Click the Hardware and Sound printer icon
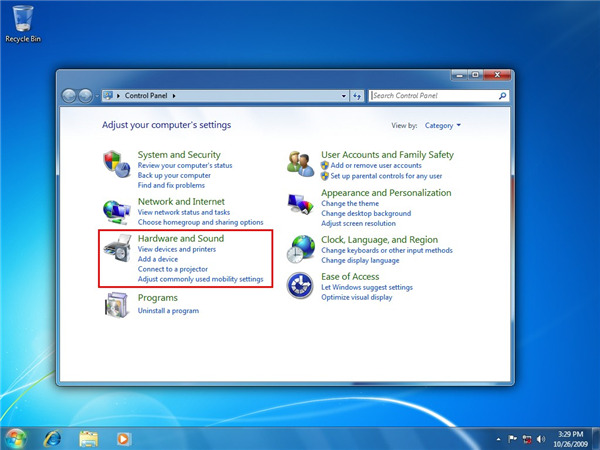 tap(117, 250)
